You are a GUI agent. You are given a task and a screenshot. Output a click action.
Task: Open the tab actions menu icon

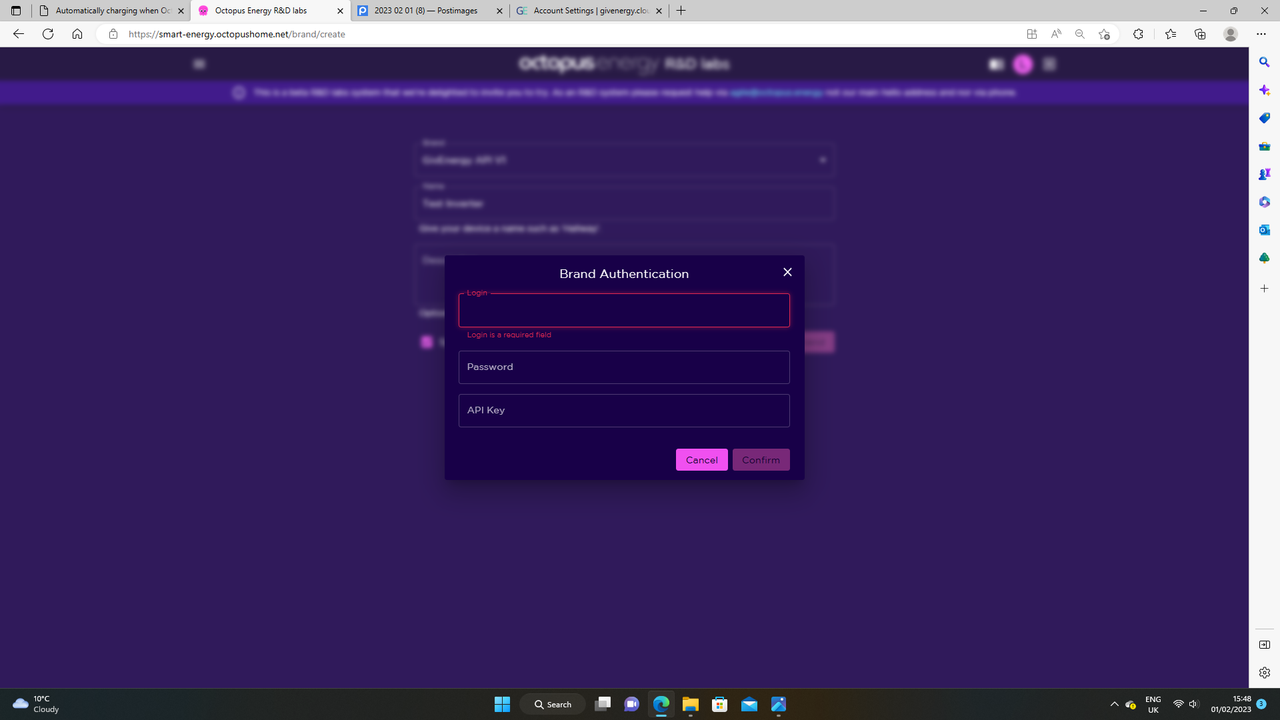click(x=15, y=10)
